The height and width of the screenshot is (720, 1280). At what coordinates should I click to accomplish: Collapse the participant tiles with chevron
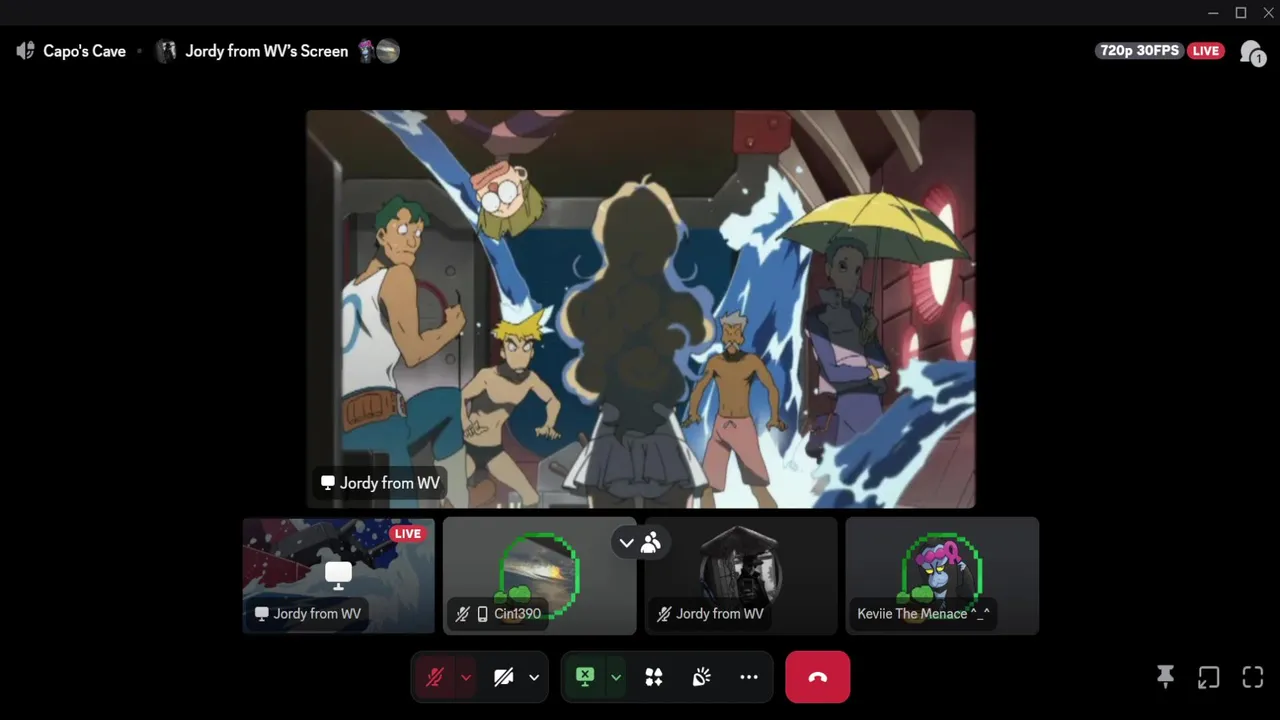[626, 543]
